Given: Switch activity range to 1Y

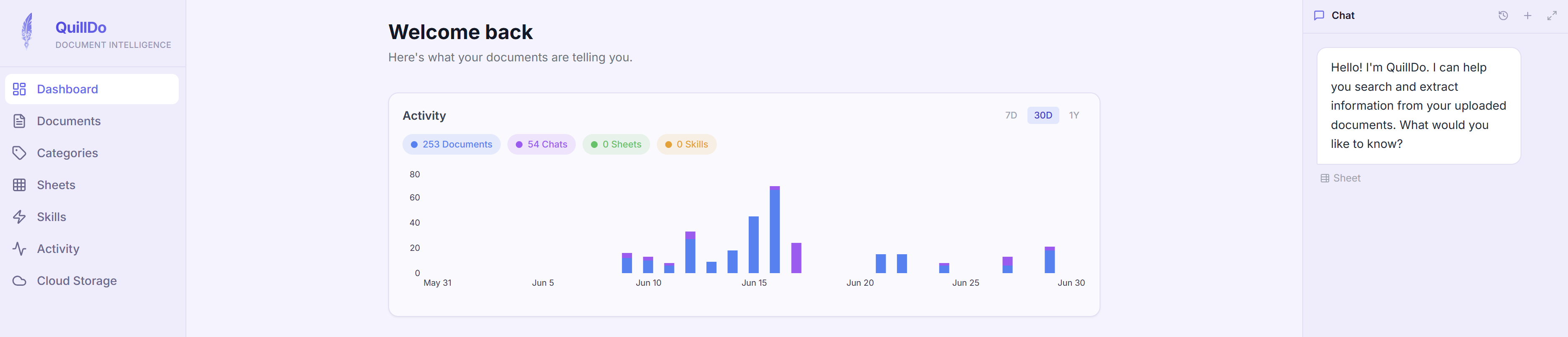Looking at the screenshot, I should (x=1074, y=115).
